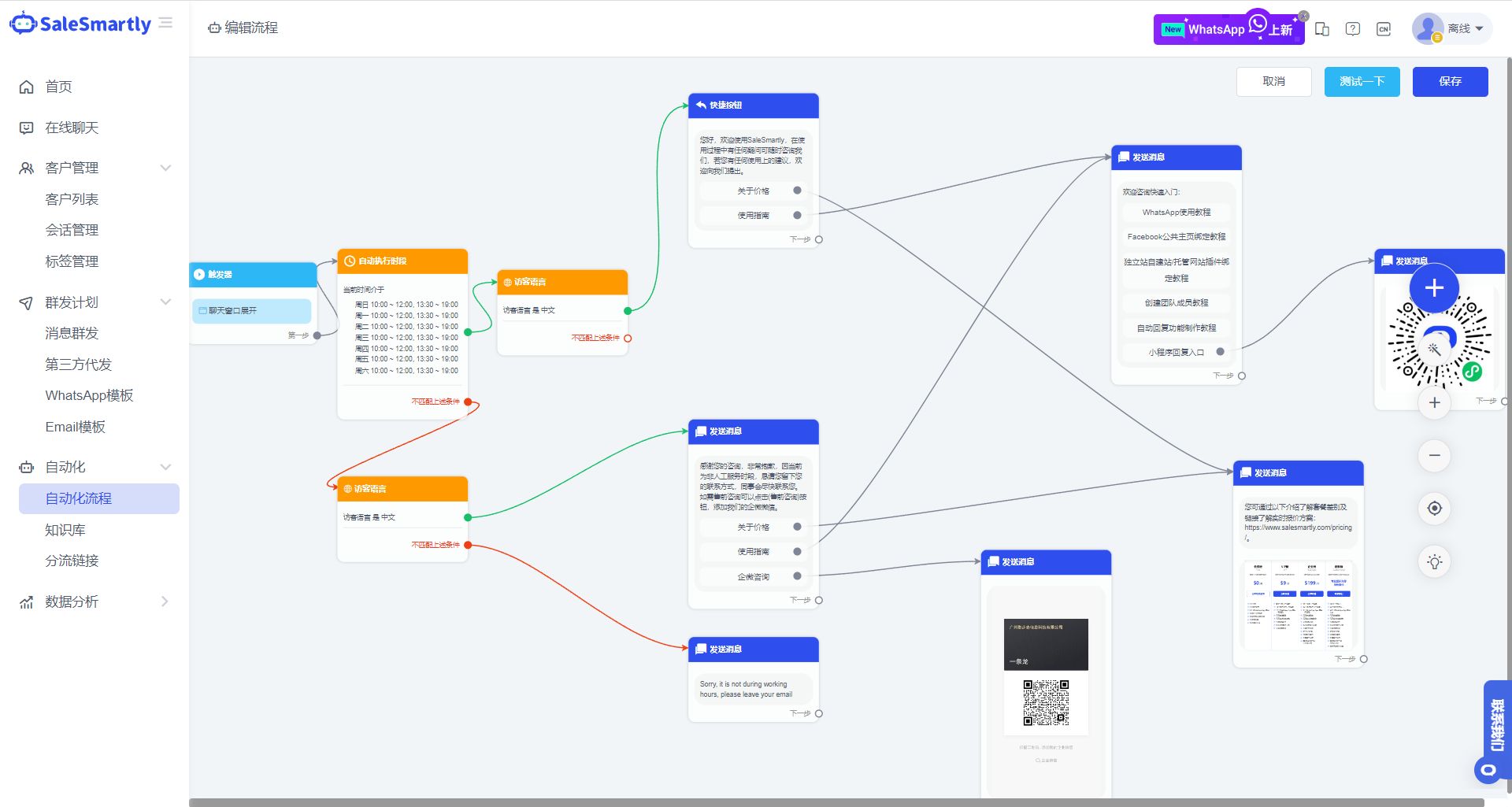Collapse the 自动化 section chevron
The height and width of the screenshot is (807, 1512).
165,467
